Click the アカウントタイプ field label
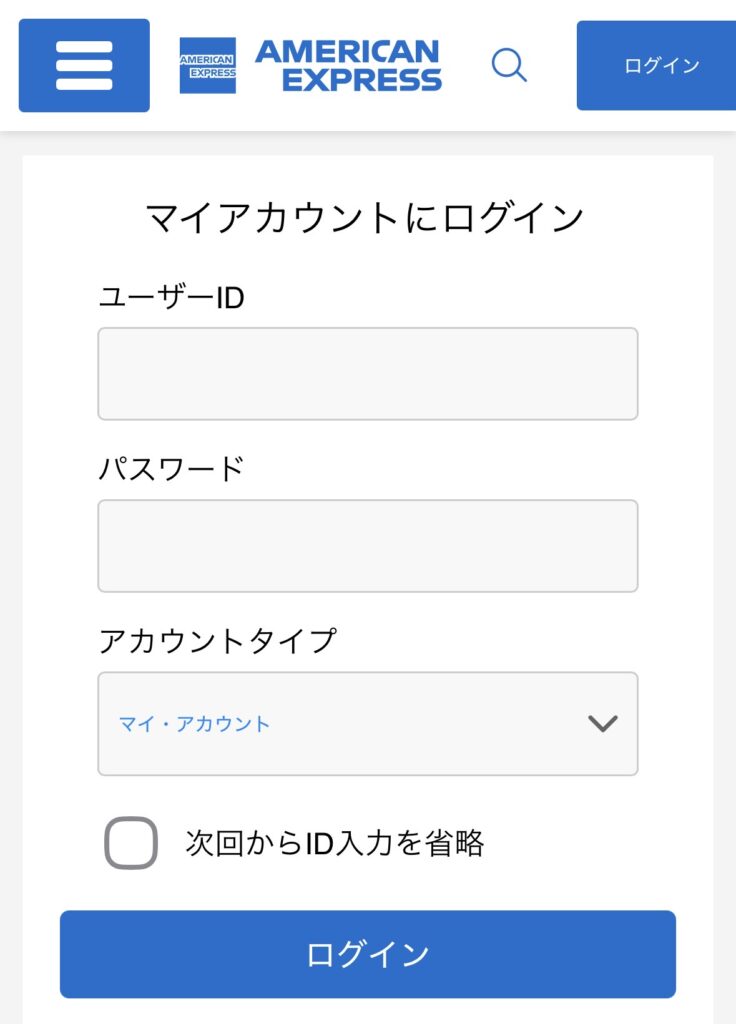This screenshot has height=1024, width=736. click(x=217, y=640)
